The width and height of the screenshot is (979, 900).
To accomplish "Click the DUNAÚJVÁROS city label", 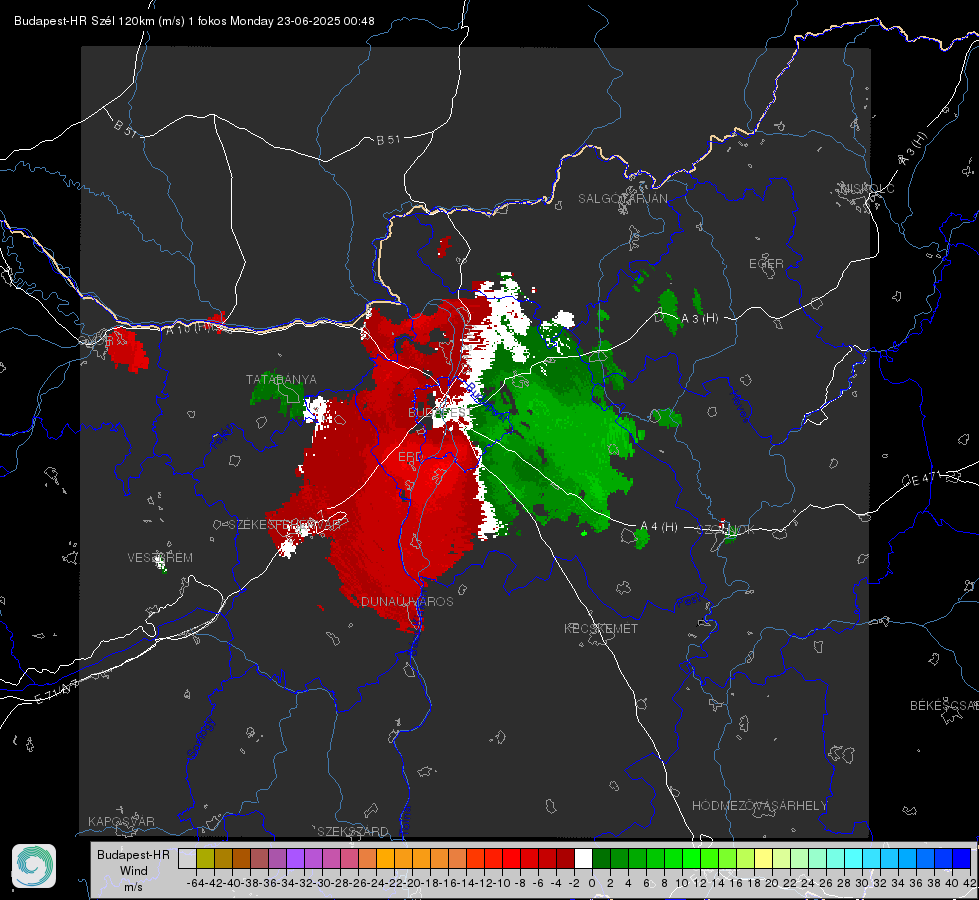I will point(407,601).
